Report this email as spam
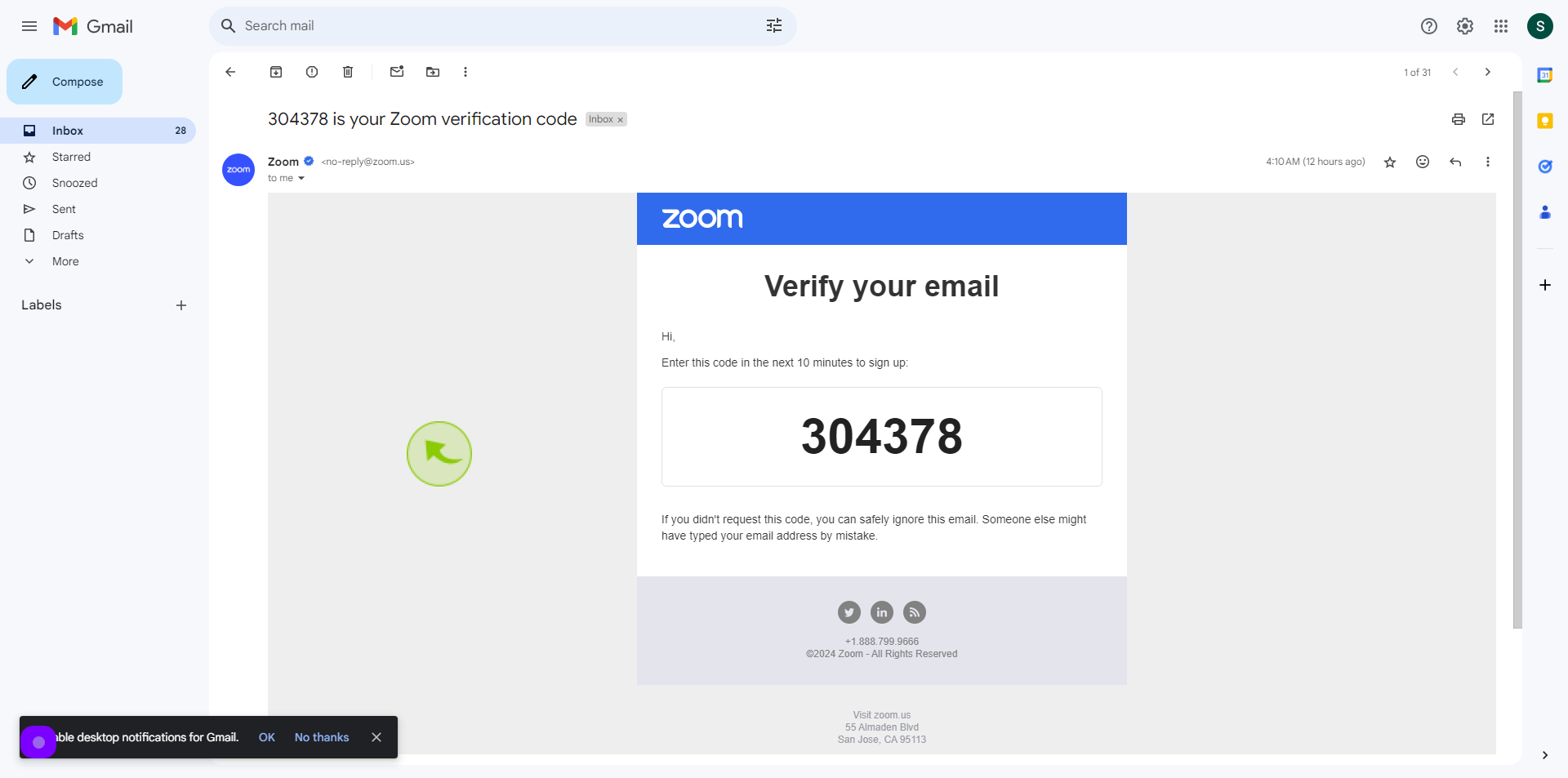The height and width of the screenshot is (778, 1568). point(312,72)
